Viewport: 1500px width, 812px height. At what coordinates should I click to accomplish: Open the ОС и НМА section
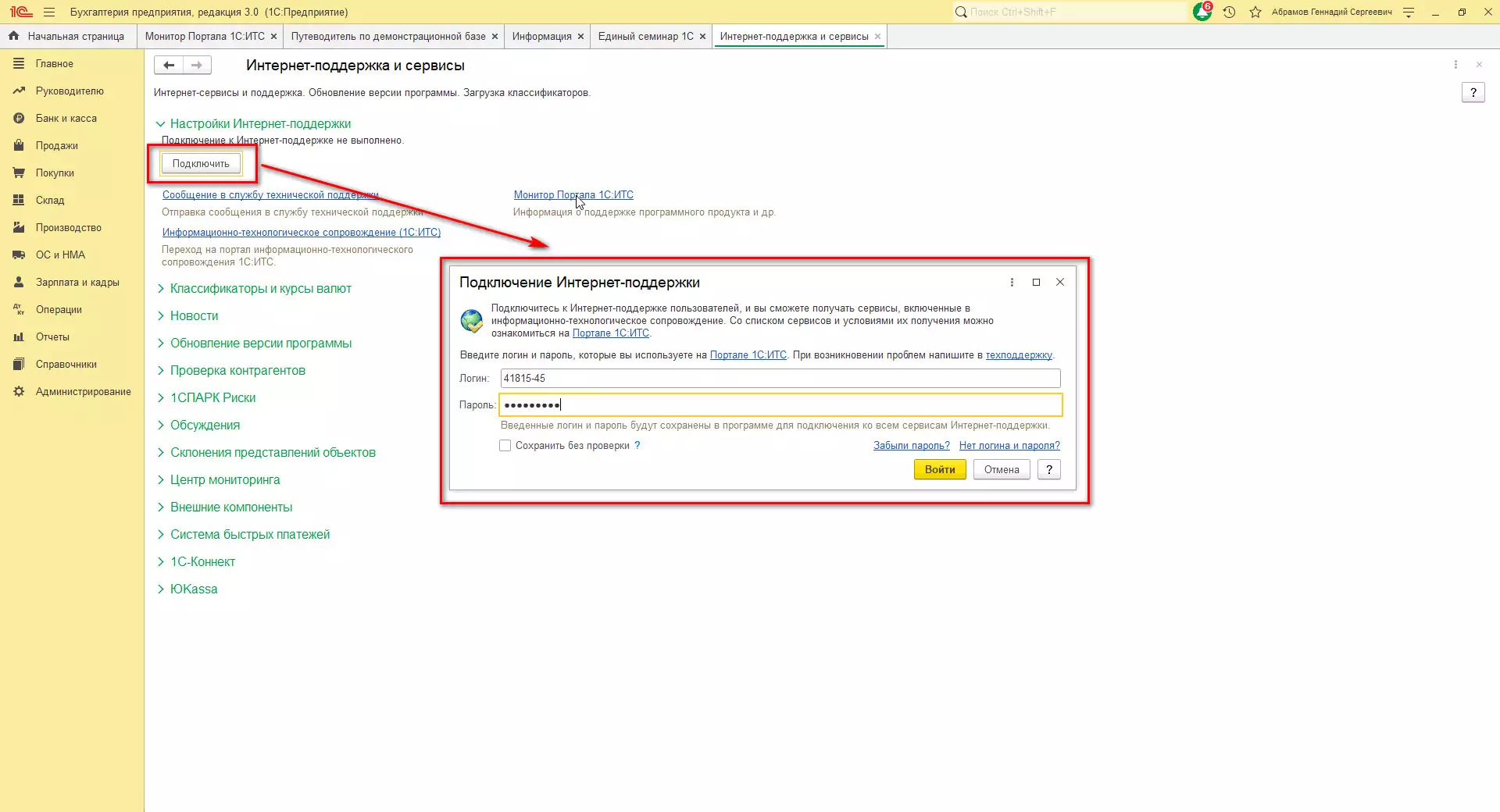[72, 255]
